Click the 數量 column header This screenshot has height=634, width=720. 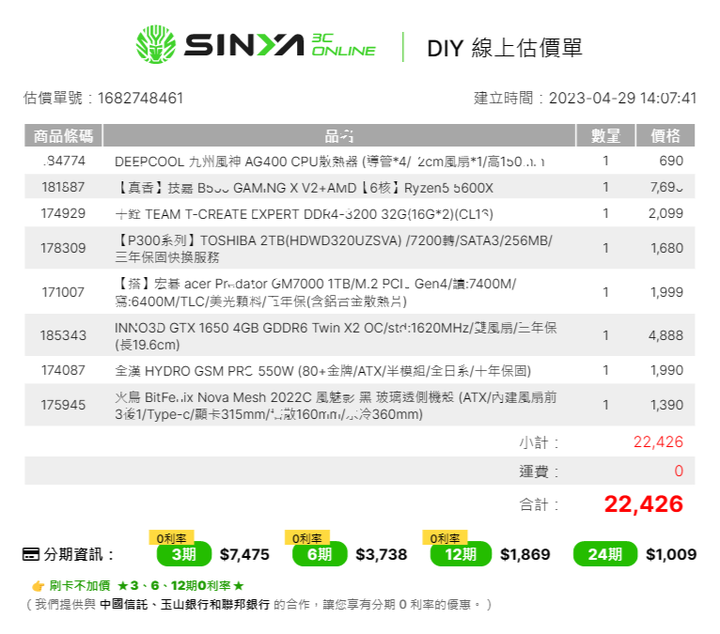(x=605, y=135)
